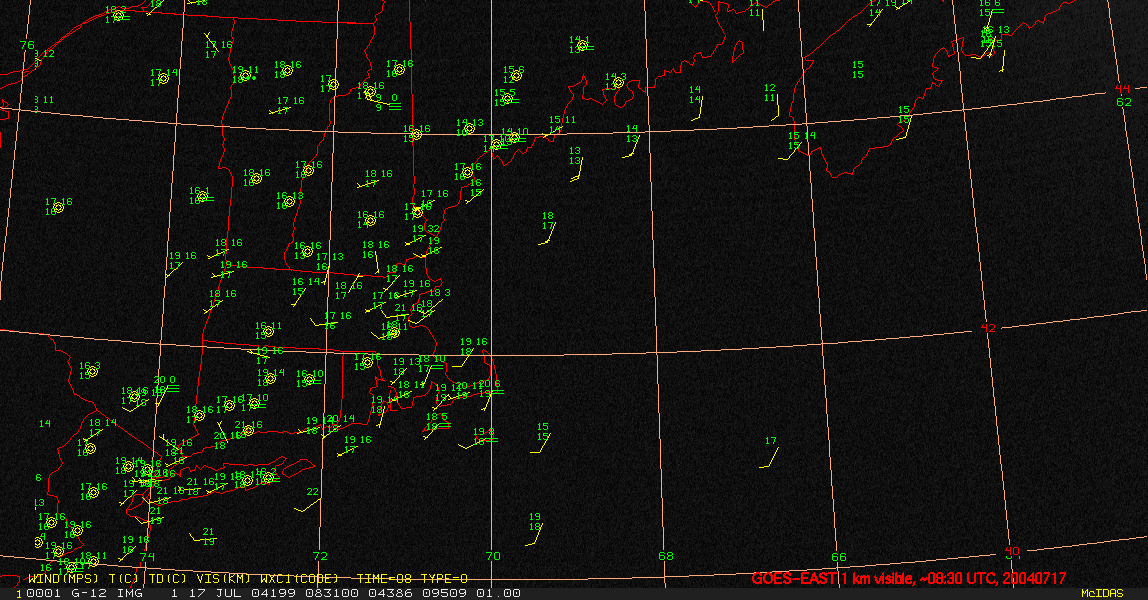The height and width of the screenshot is (600, 1148).
Task: Click the 09509 status bar value
Action: click(446, 593)
